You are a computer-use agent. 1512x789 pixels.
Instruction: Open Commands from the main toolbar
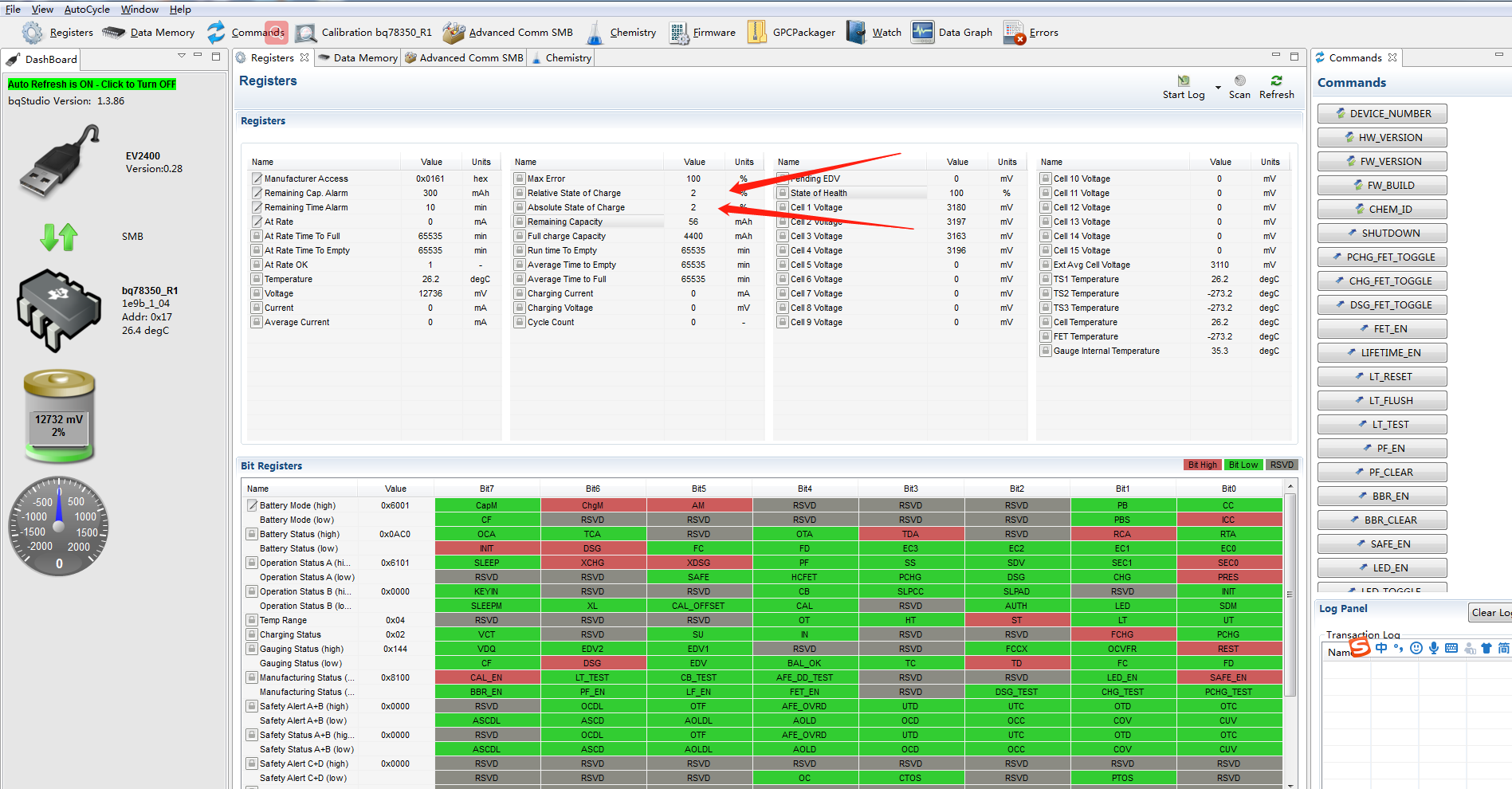click(x=245, y=33)
